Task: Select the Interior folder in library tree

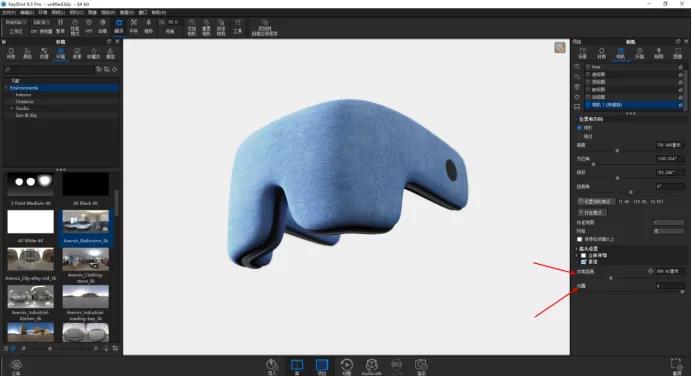Action: click(24, 95)
